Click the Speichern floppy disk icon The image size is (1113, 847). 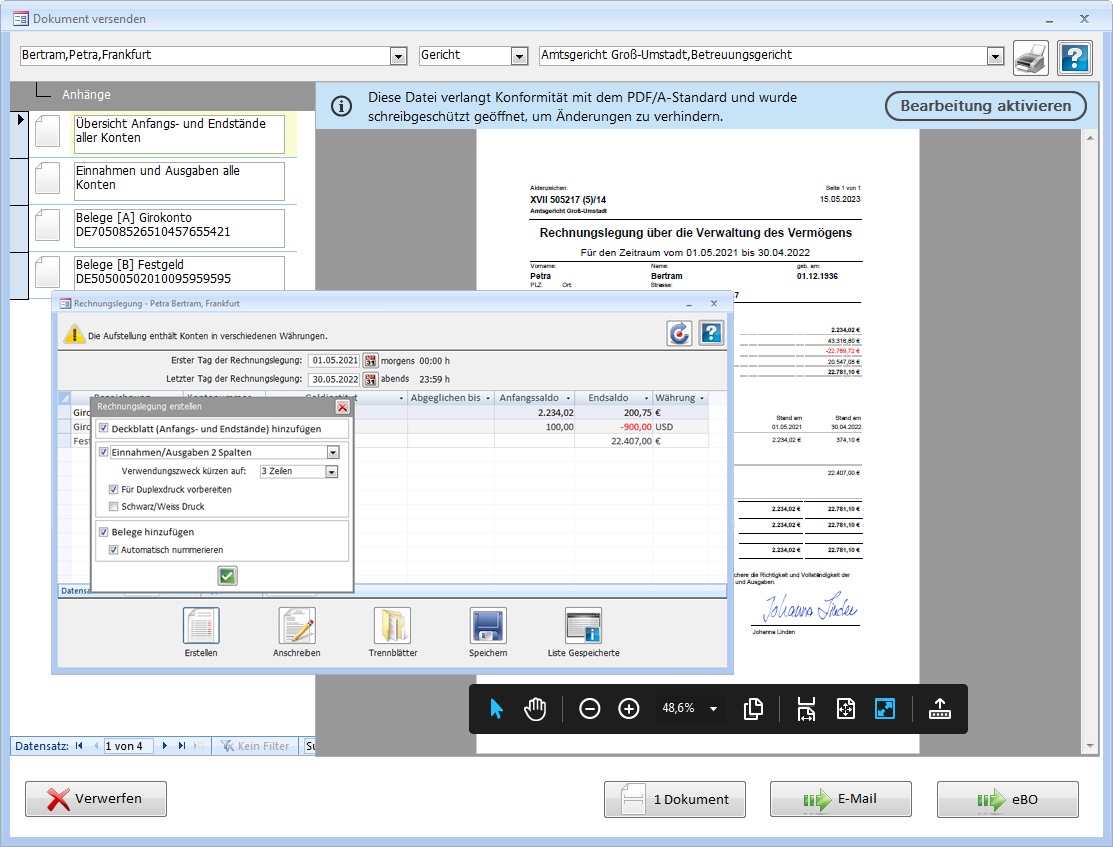tap(488, 625)
